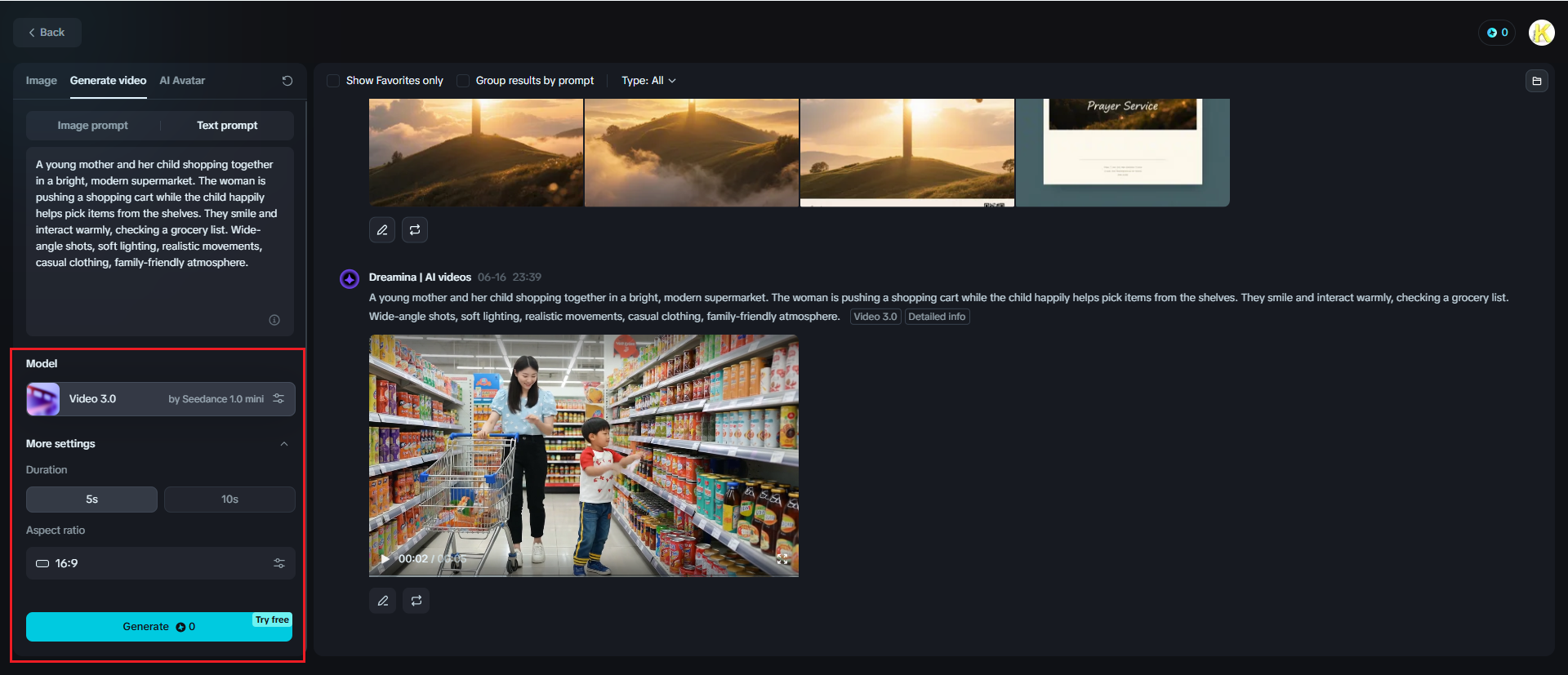Play the supermarket video
The image size is (1568, 675).
(384, 559)
